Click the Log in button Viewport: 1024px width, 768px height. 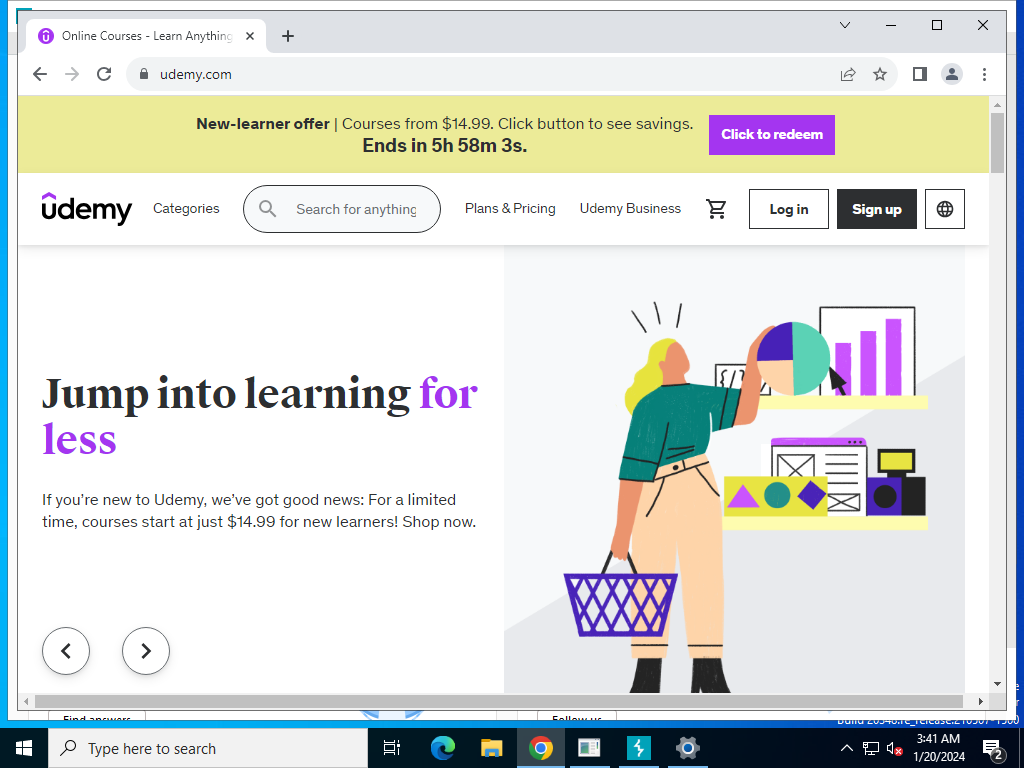point(789,209)
